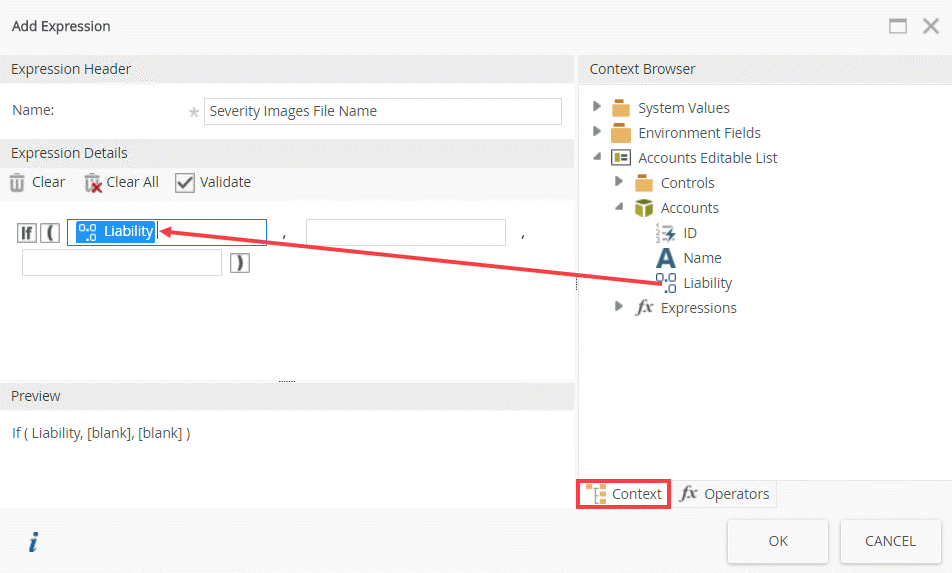Expand the System Values node

click(597, 107)
